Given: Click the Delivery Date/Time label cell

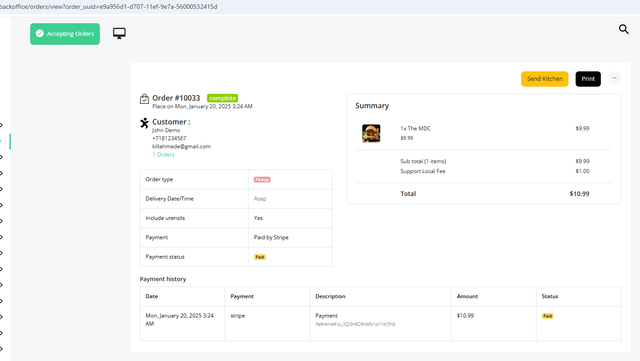Looking at the screenshot, I should pyautogui.click(x=194, y=199).
